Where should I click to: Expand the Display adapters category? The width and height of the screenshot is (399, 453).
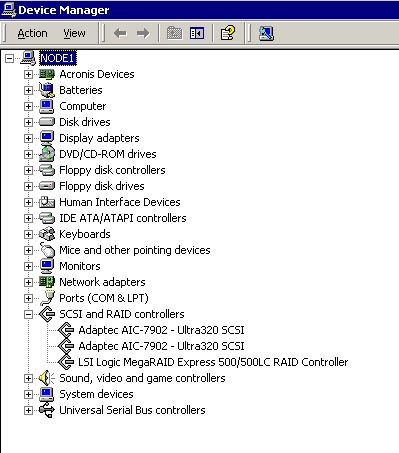coord(28,138)
